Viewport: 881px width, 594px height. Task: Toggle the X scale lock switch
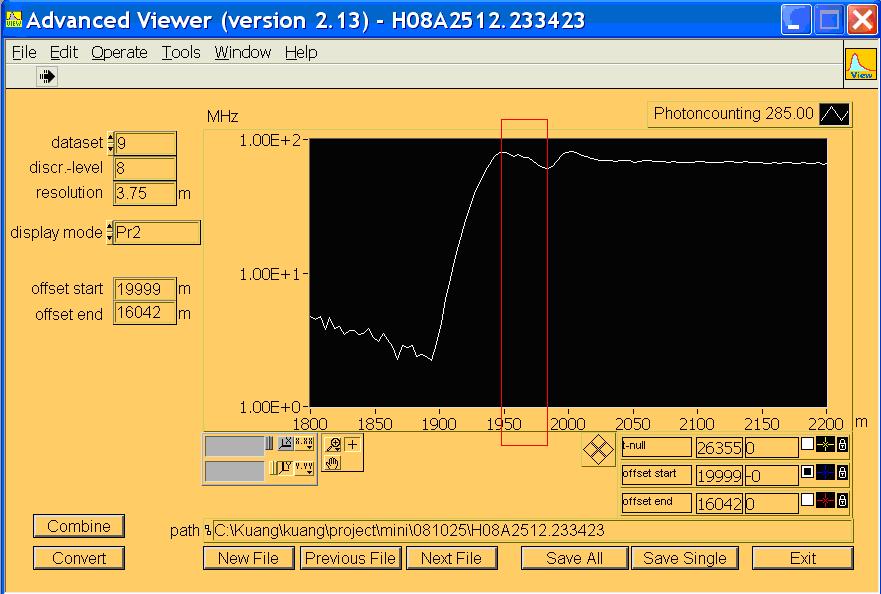(x=269, y=443)
